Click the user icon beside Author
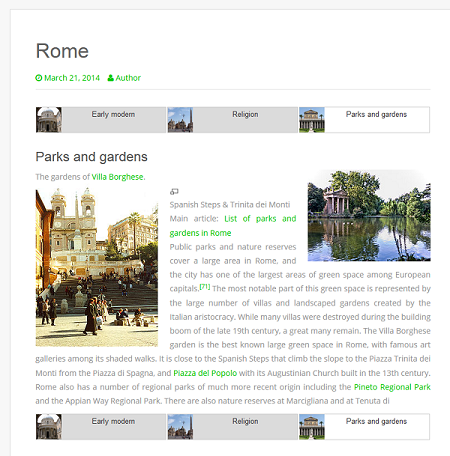Image resolution: width=450 pixels, height=456 pixels. [x=111, y=78]
